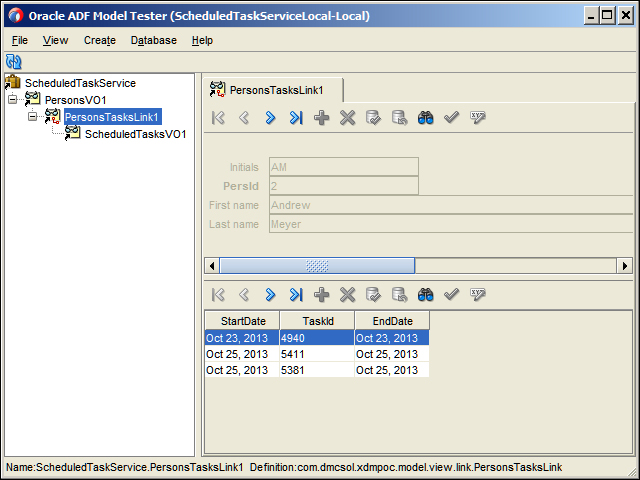Click the StartDate column header

coord(242,321)
